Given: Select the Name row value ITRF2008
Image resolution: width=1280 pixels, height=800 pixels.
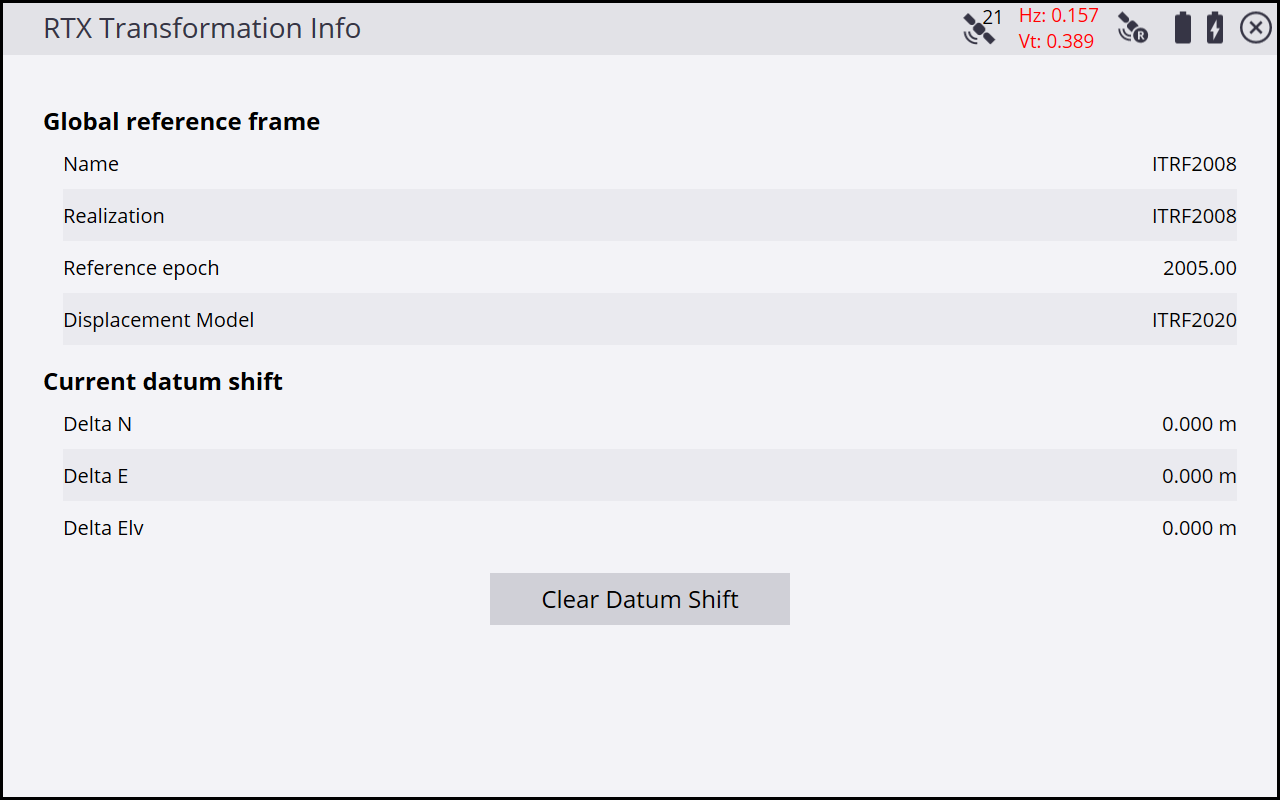Looking at the screenshot, I should coord(1193,164).
